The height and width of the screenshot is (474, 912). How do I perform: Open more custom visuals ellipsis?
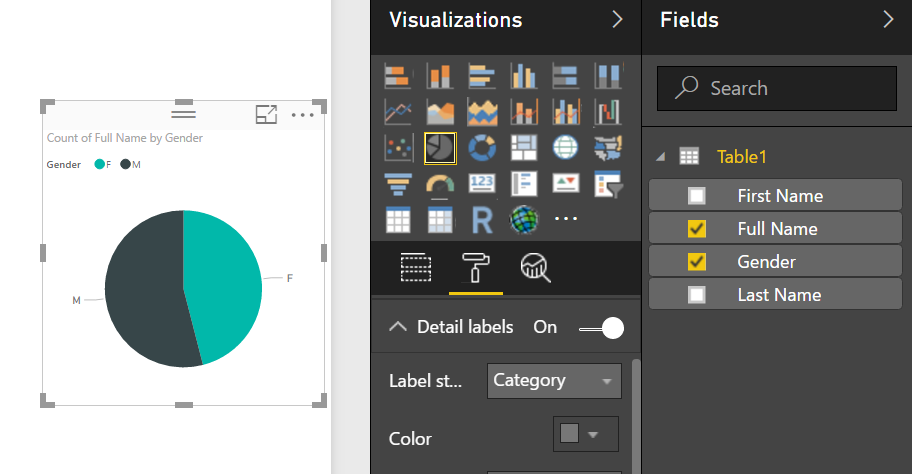click(565, 219)
